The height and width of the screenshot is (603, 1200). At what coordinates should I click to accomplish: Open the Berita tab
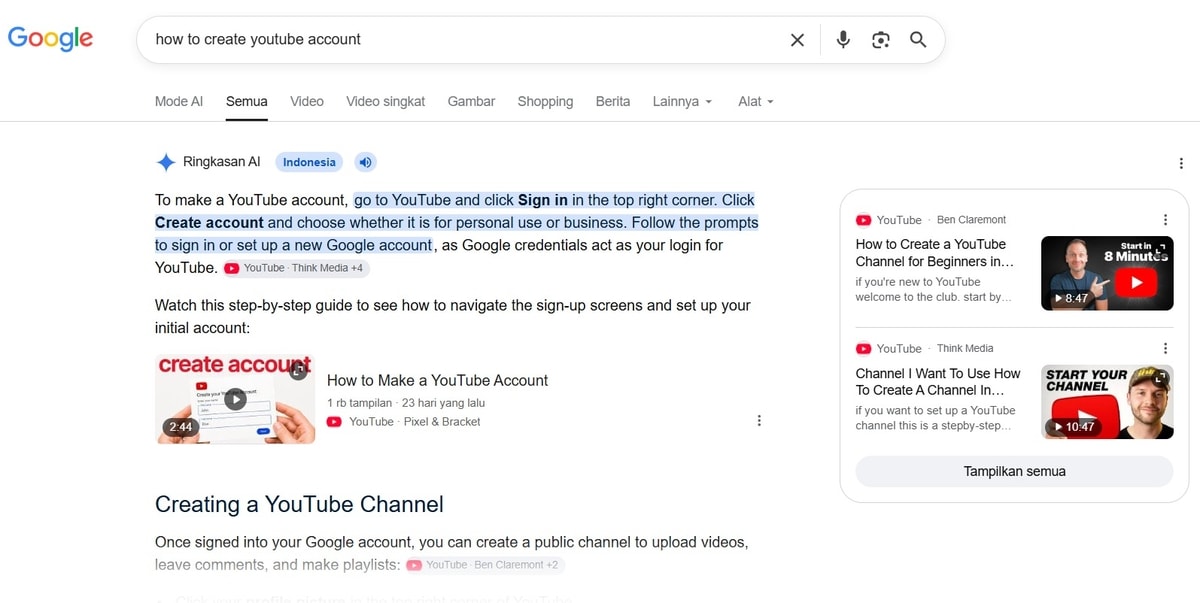pyautogui.click(x=613, y=101)
